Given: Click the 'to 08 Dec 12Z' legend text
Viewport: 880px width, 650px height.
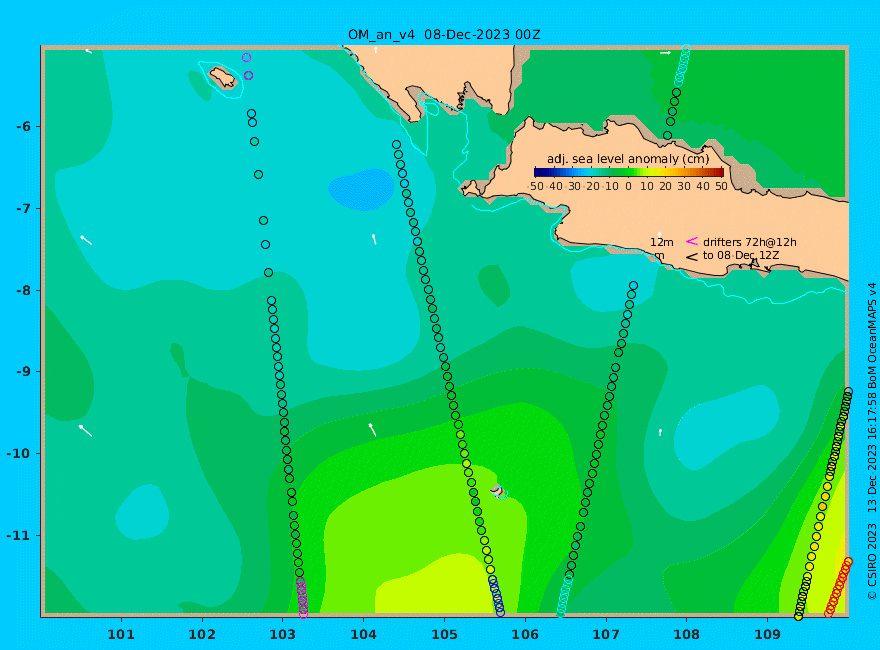Looking at the screenshot, I should [x=741, y=255].
